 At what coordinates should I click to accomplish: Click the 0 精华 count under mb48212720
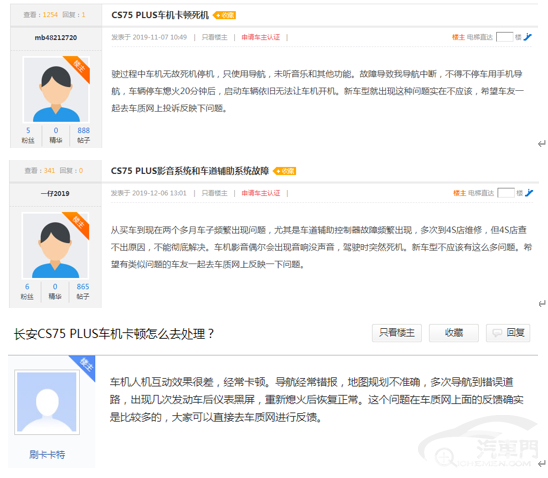coord(56,135)
